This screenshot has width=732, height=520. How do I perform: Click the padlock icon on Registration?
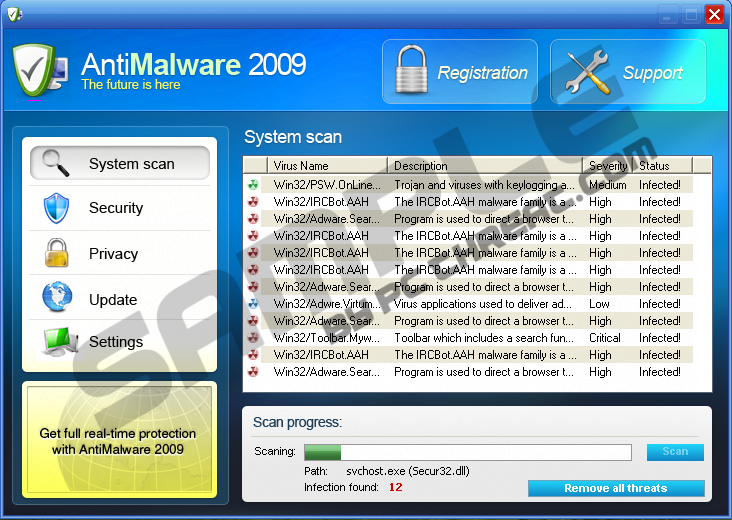411,72
